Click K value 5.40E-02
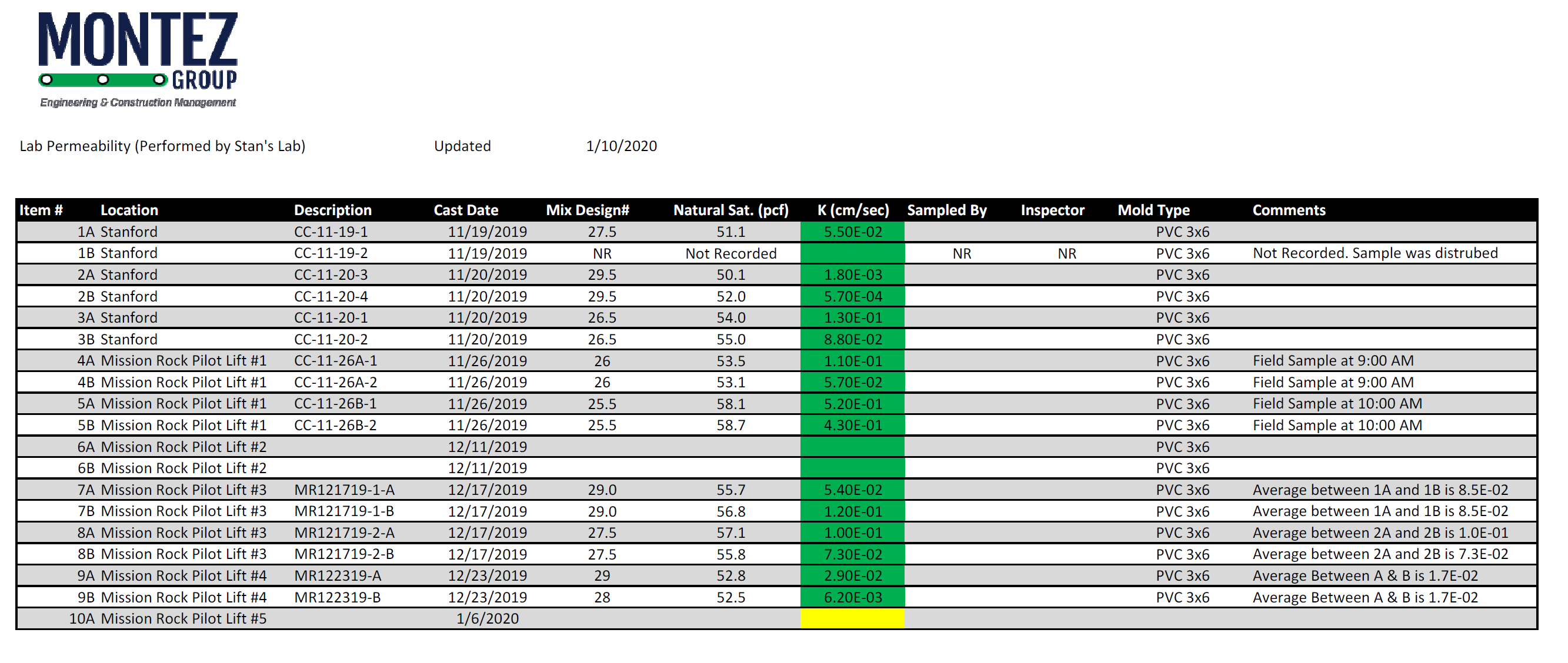1568x663 pixels. 853,490
